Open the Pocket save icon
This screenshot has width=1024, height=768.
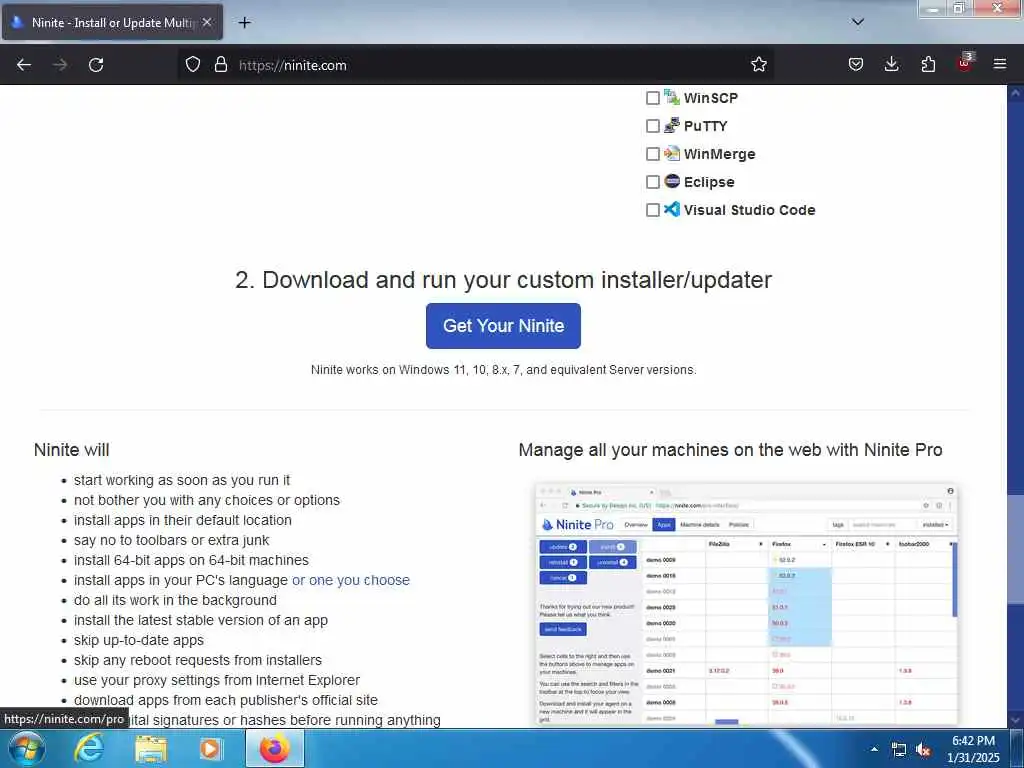coord(856,65)
